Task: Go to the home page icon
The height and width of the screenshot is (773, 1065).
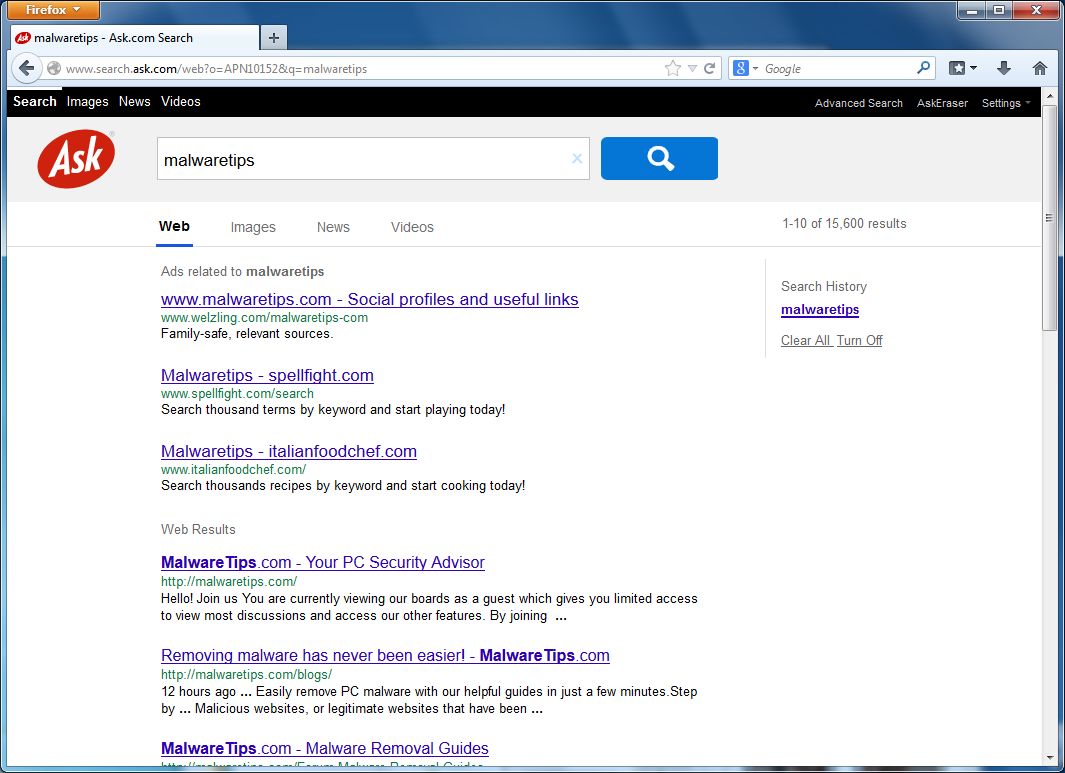Action: [1040, 68]
